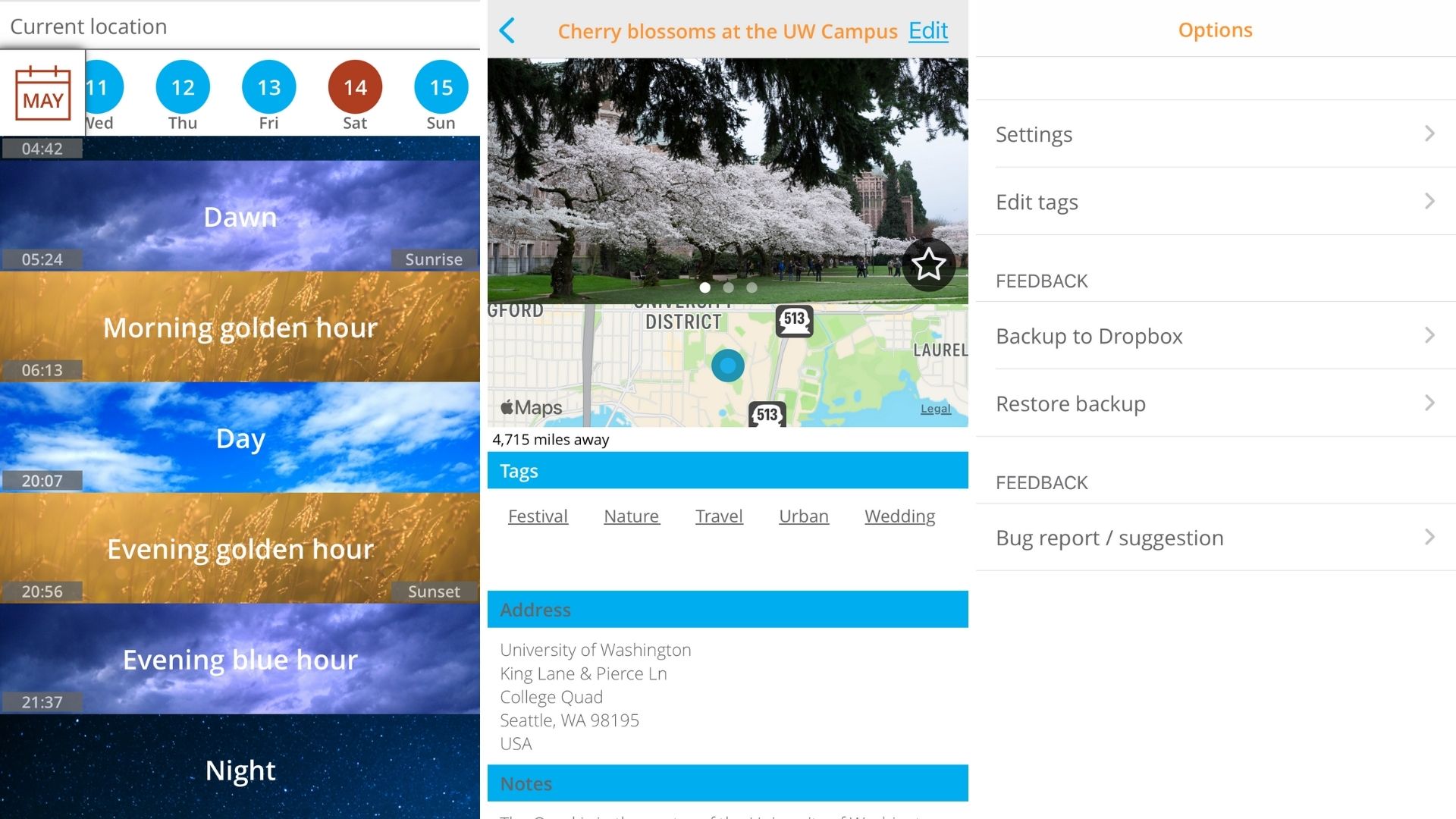Tap the second page indicator dot under photo
This screenshot has height=819, width=1456.
click(728, 287)
